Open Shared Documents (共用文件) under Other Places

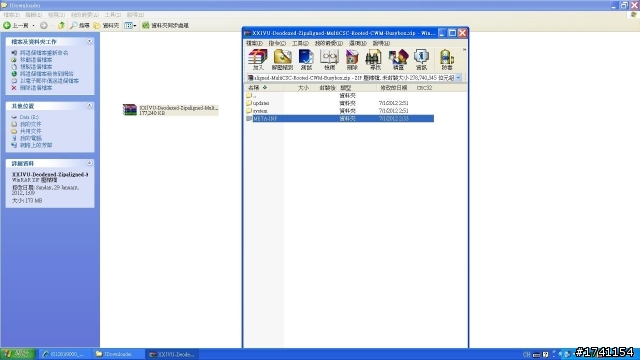(30, 131)
